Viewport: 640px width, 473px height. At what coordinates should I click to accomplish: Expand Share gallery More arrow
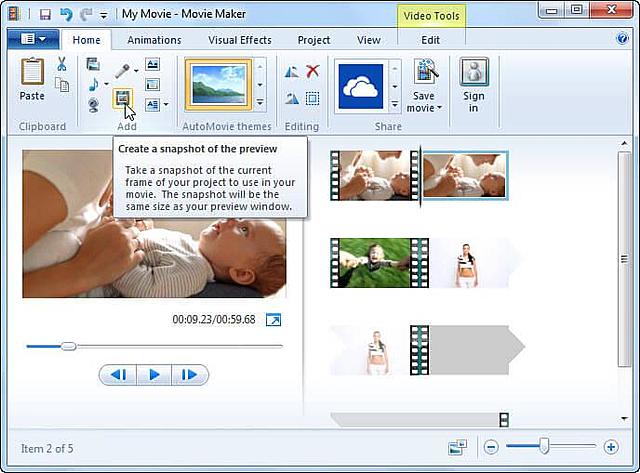[395, 104]
